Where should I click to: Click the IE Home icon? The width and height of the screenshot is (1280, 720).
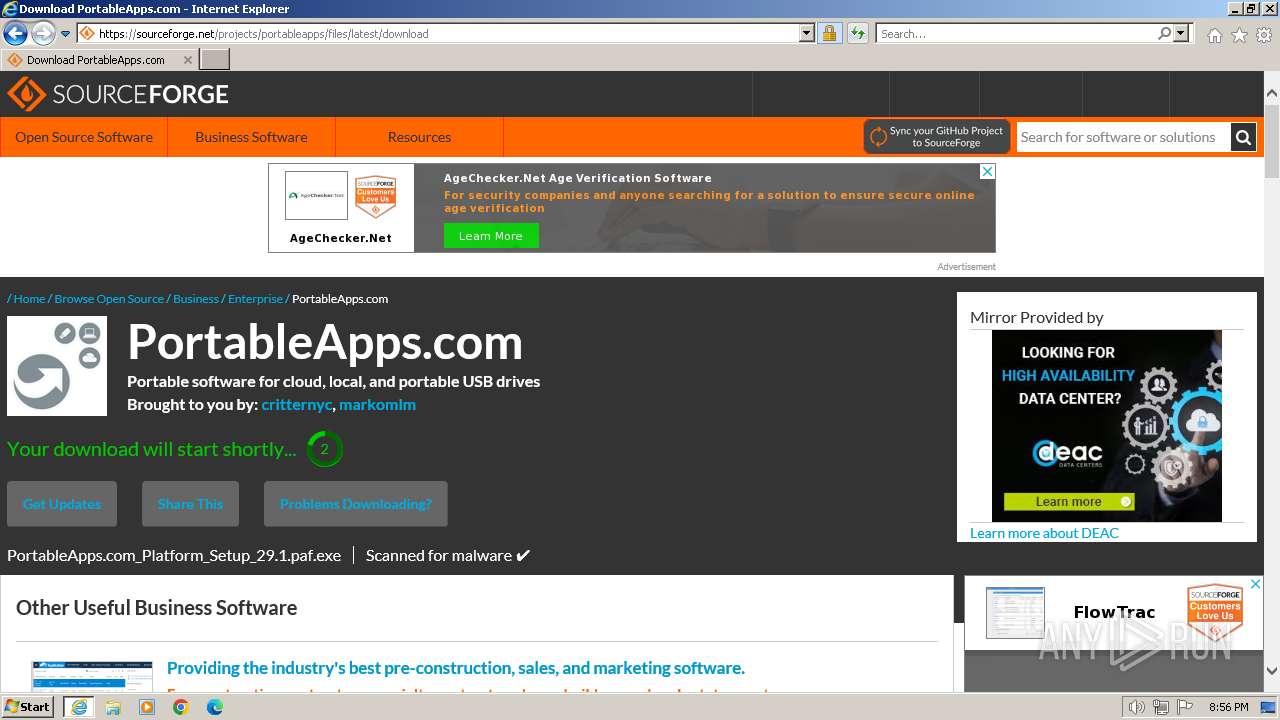(1214, 35)
